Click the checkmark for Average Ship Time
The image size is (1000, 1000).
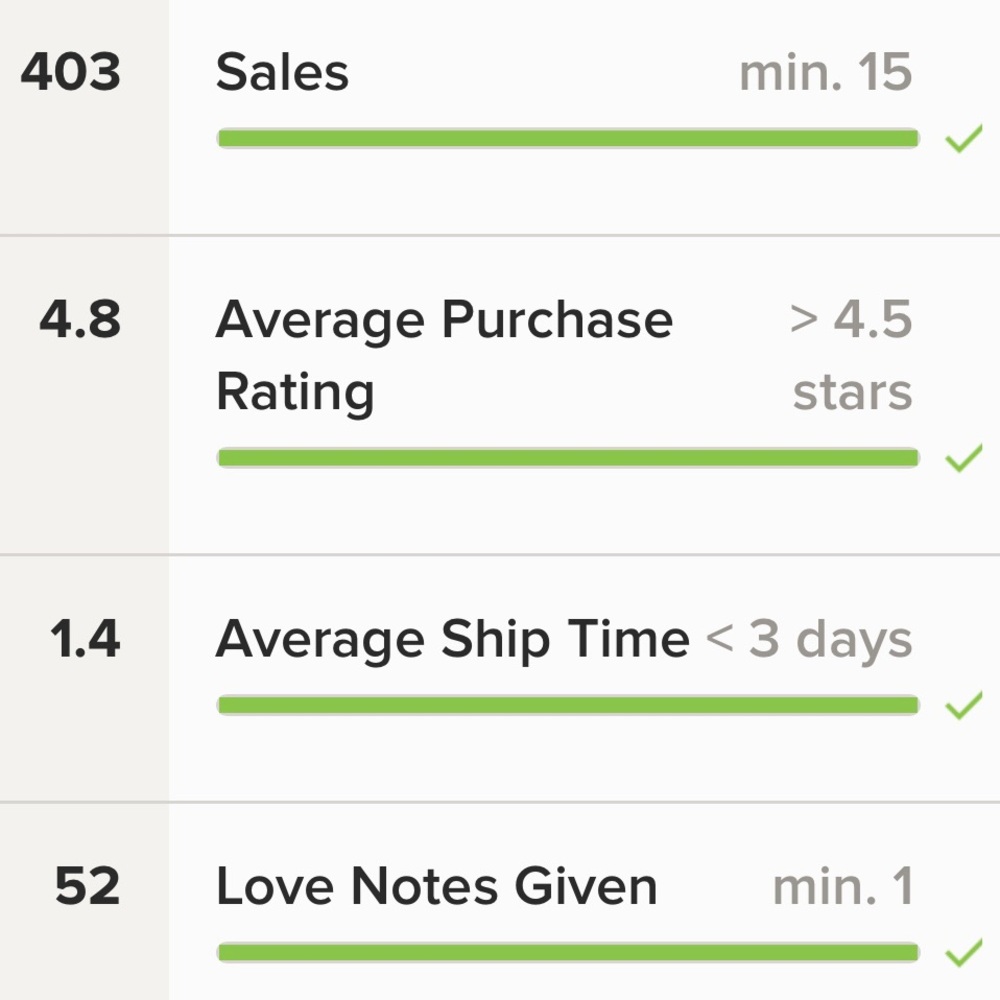[x=964, y=707]
